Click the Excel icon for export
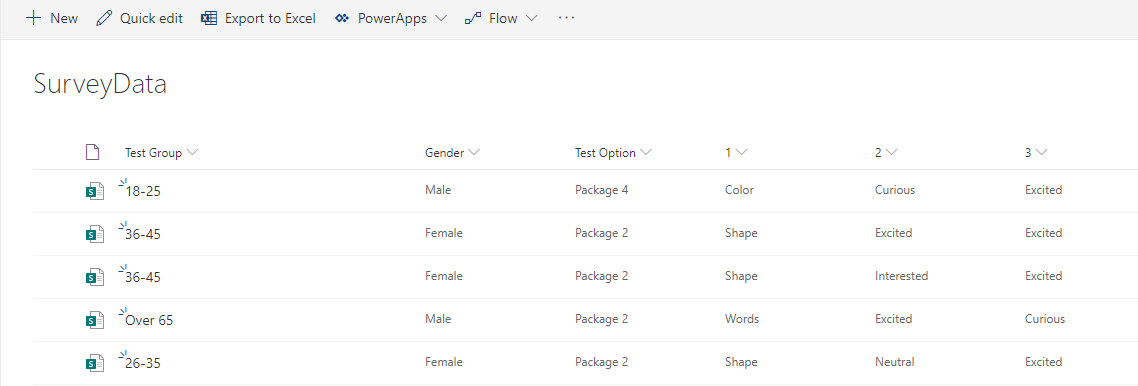 tap(209, 19)
